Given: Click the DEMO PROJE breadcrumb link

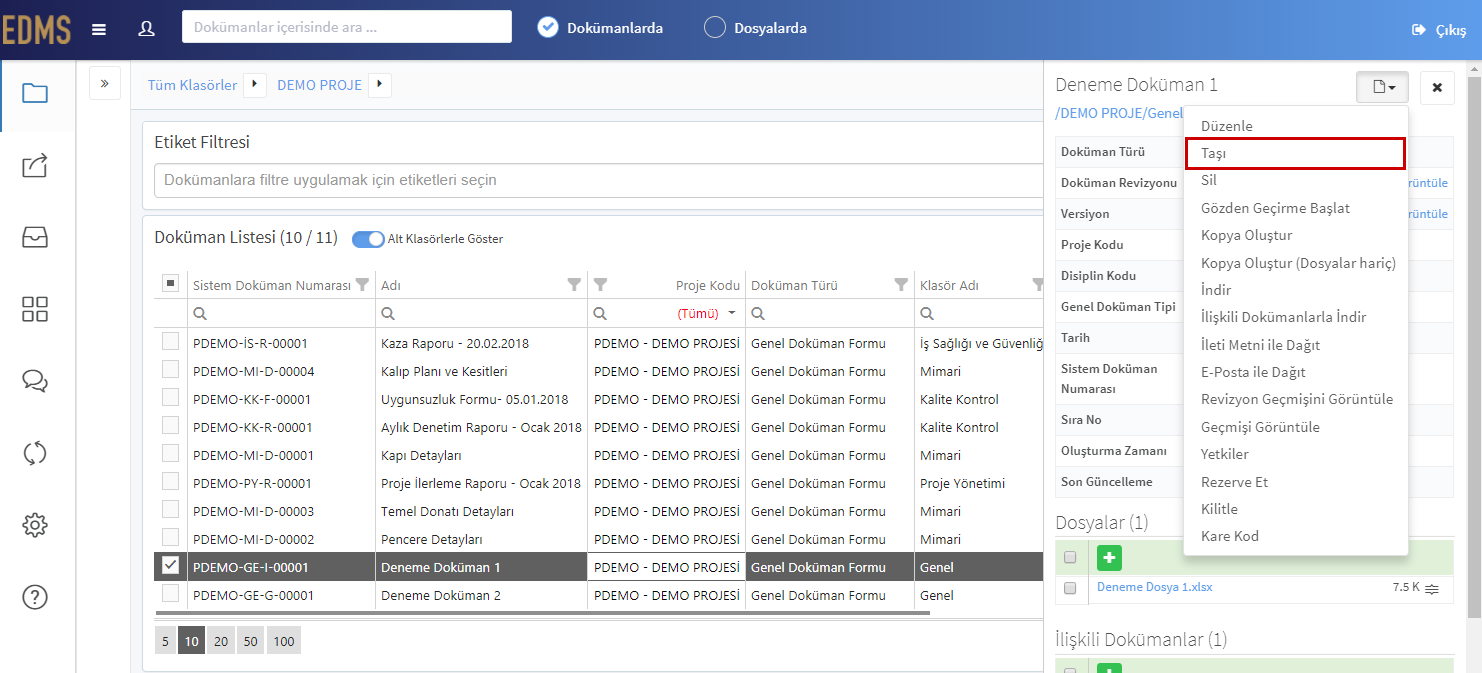Looking at the screenshot, I should (x=319, y=85).
